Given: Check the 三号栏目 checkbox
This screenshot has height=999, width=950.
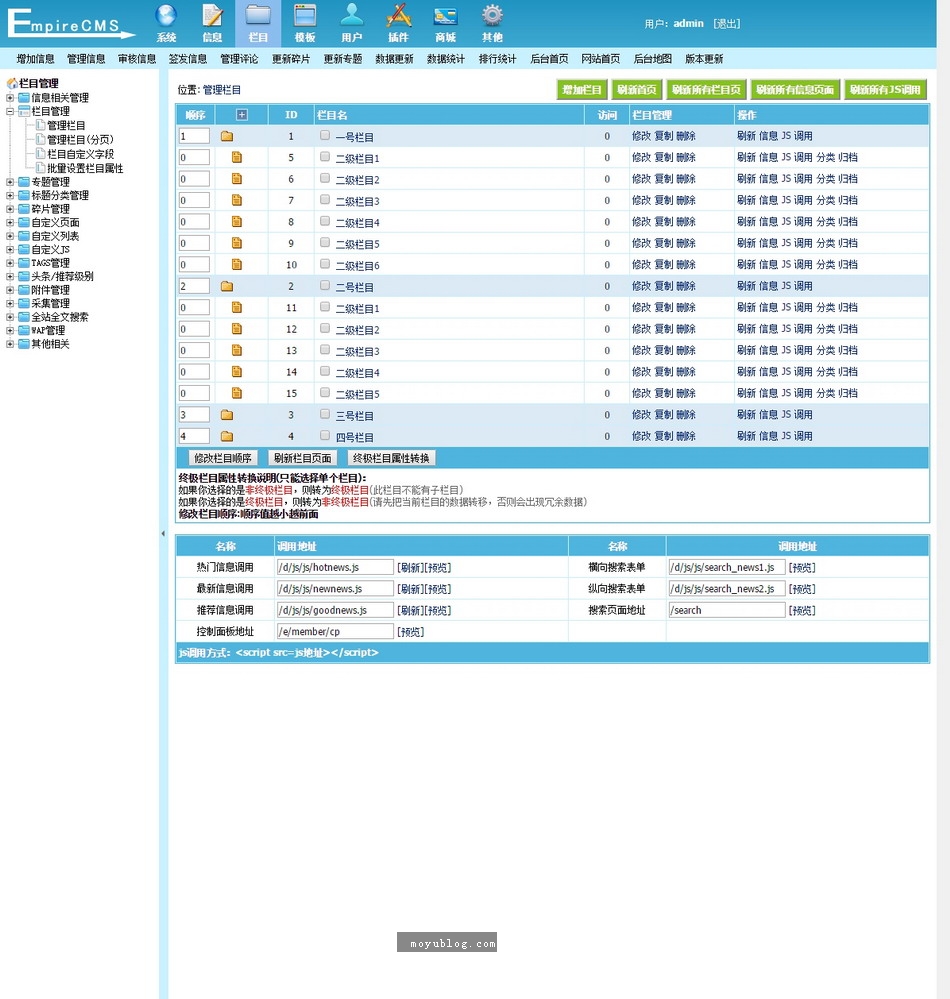Looking at the screenshot, I should pos(325,414).
